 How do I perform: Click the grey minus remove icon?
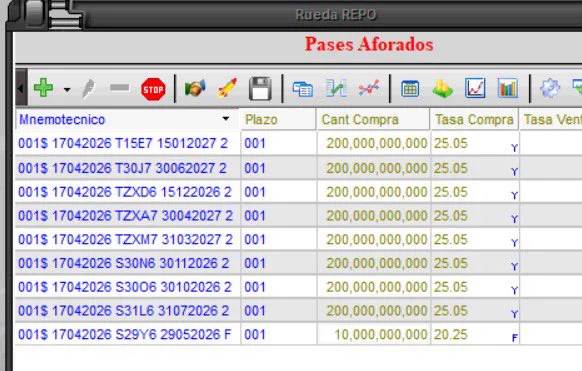coord(120,88)
